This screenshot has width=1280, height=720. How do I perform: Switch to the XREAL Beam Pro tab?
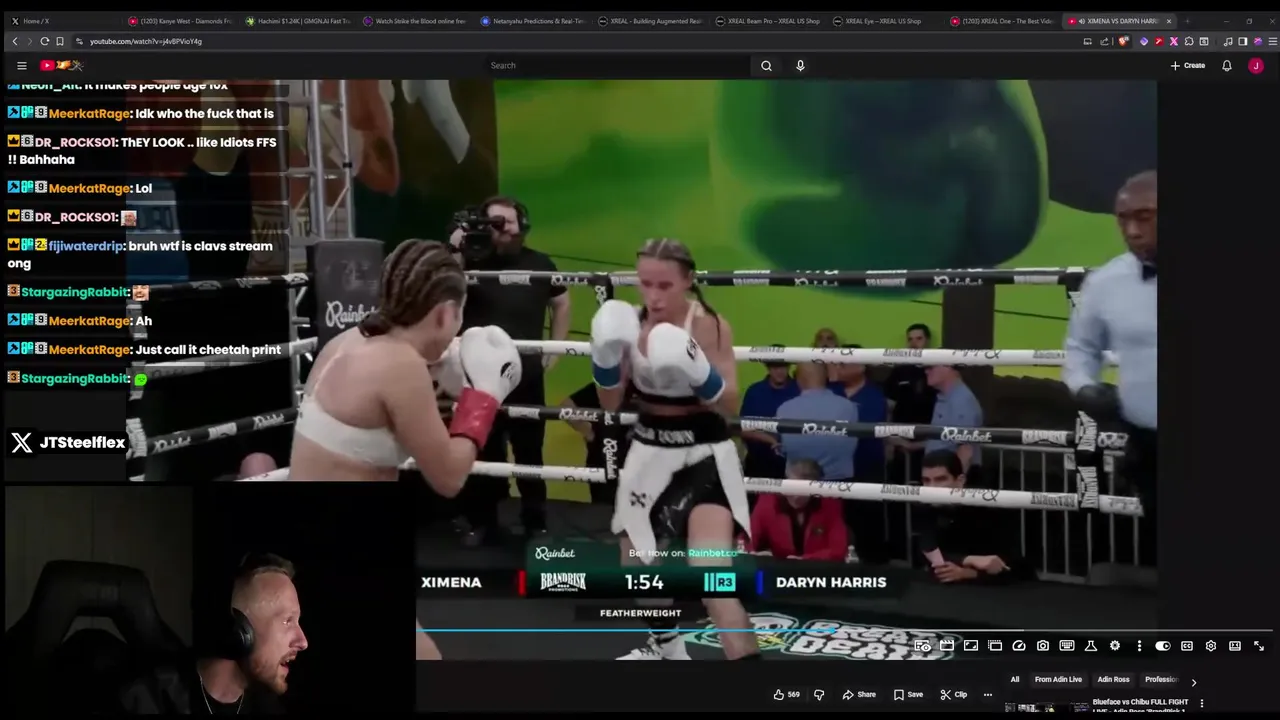click(x=768, y=21)
